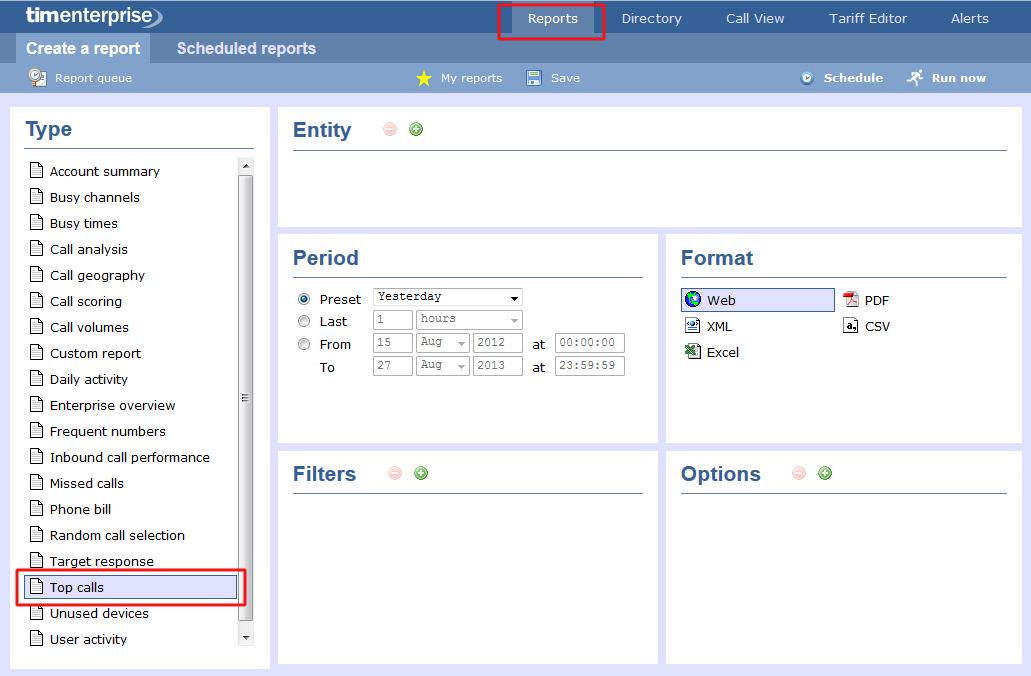
Task: Pick the CSV format icon
Action: pyautogui.click(x=851, y=326)
